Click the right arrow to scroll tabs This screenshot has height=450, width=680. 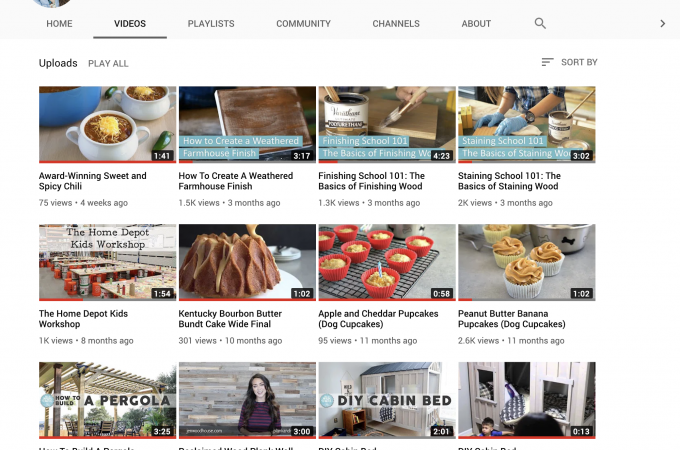click(x=662, y=23)
